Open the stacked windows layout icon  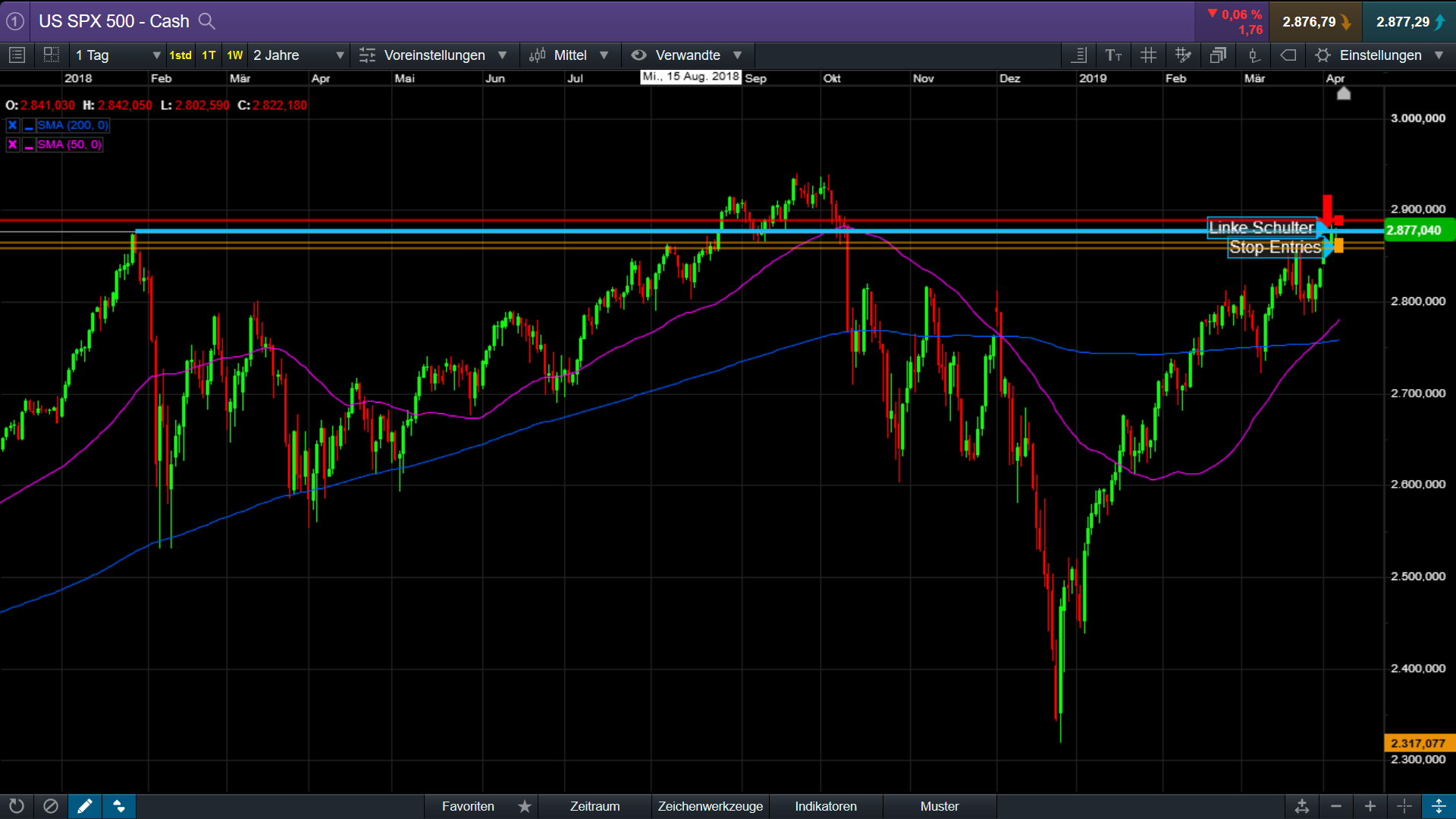pos(1218,55)
